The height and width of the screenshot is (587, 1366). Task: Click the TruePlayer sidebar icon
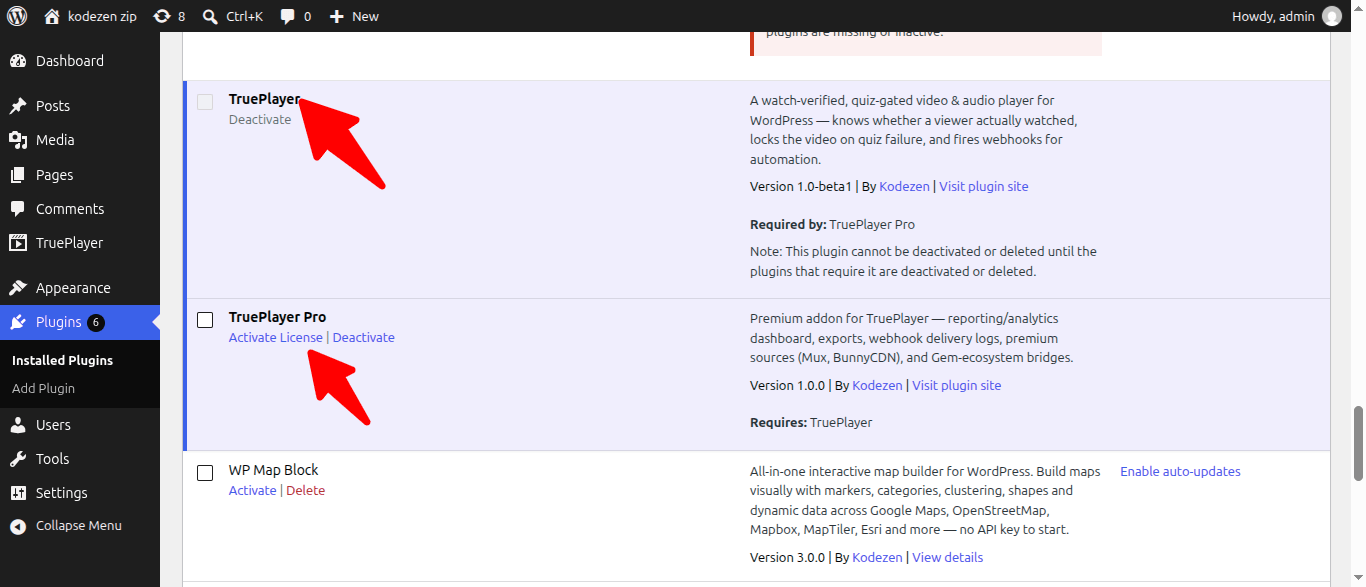point(18,243)
